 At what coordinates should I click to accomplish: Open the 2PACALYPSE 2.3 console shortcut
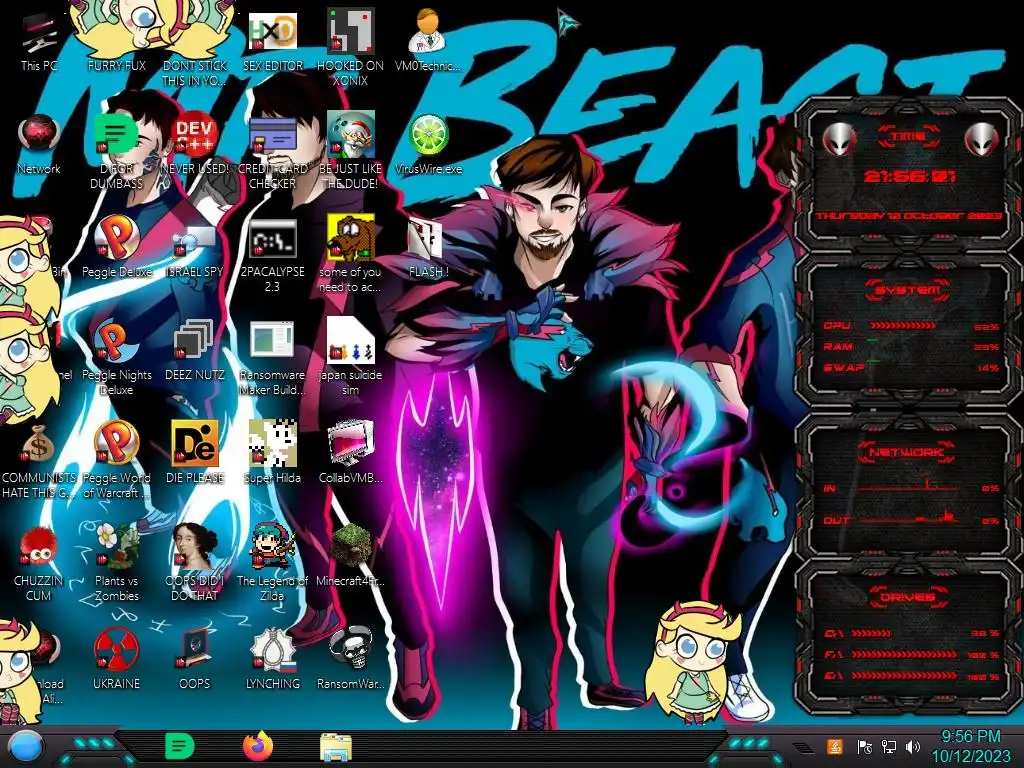coord(272,255)
